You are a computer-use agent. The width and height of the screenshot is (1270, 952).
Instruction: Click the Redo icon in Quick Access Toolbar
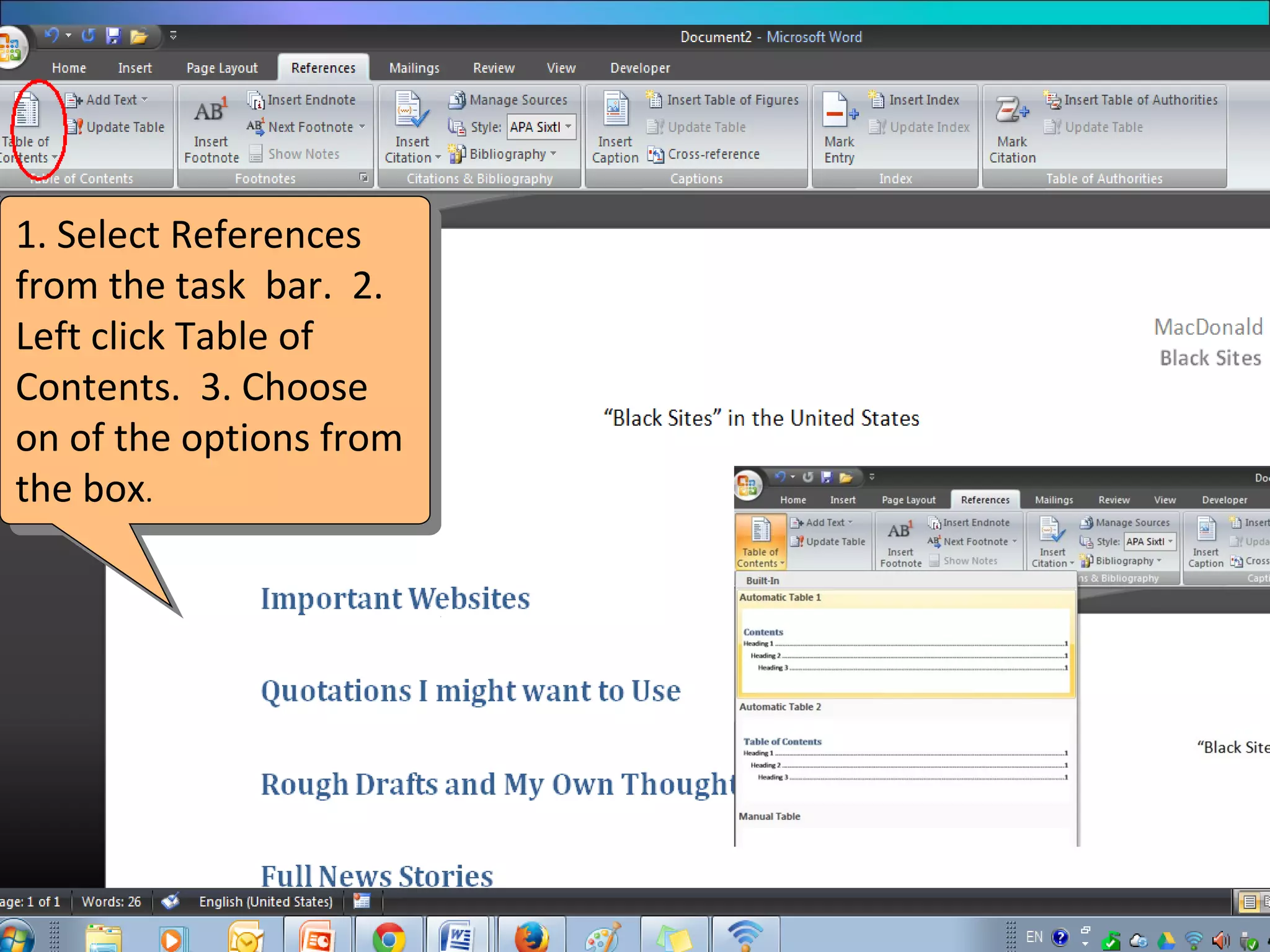(x=89, y=36)
